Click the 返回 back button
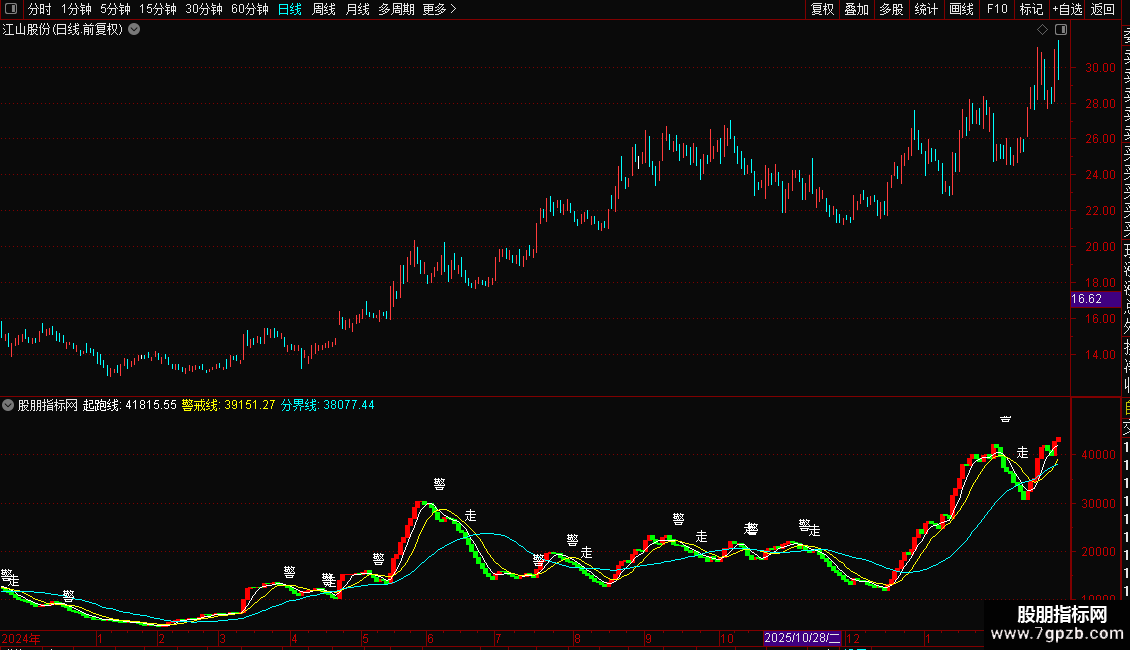The height and width of the screenshot is (650, 1130). [1103, 9]
